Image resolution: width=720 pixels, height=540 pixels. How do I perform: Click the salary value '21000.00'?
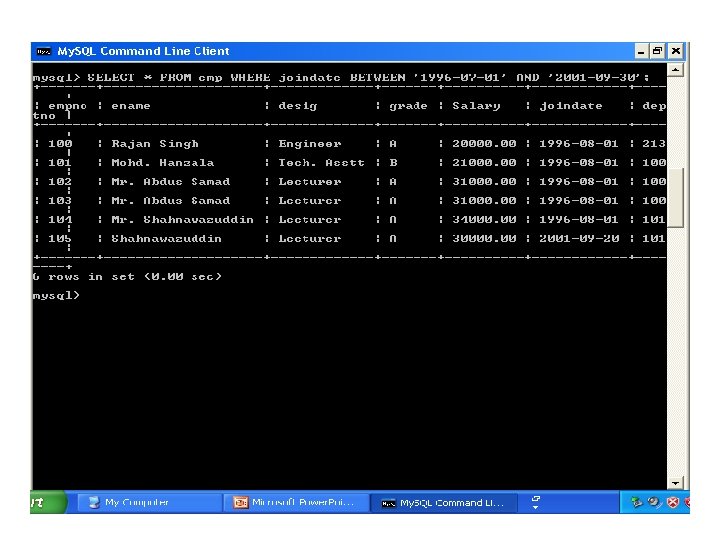point(484,163)
